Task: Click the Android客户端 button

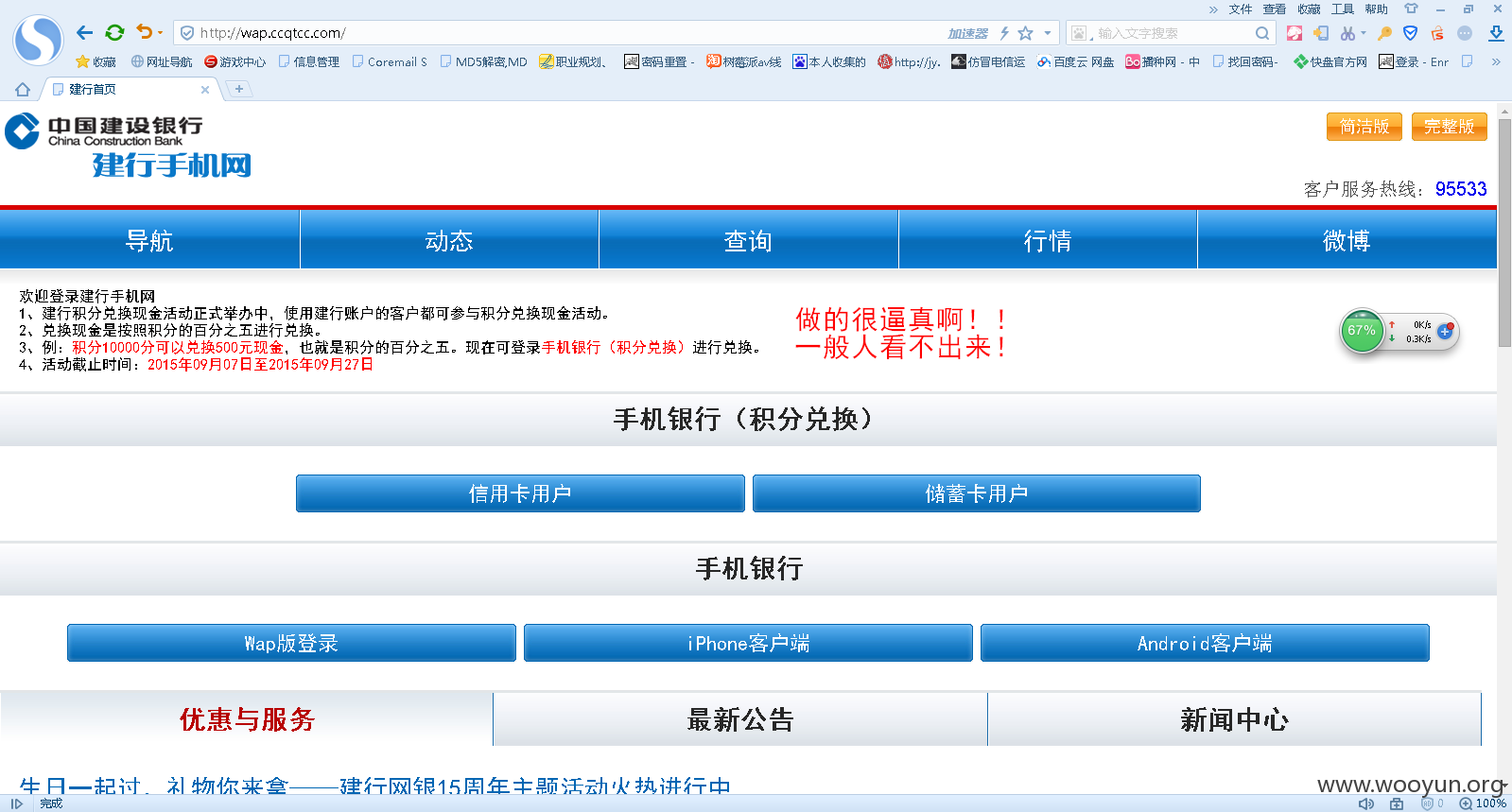Action: coord(1205,643)
